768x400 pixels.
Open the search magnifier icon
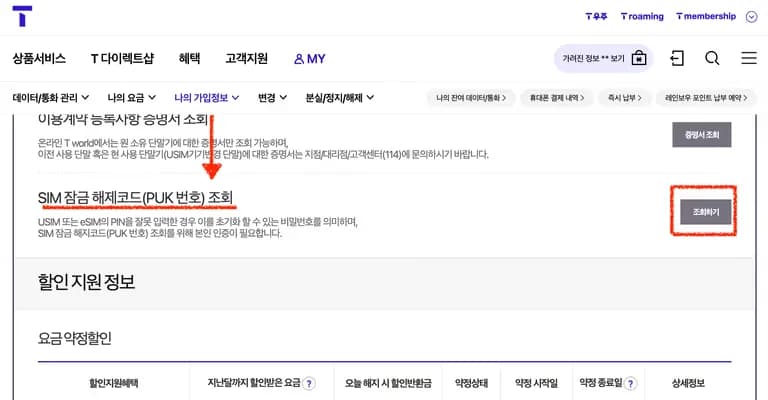coord(712,58)
